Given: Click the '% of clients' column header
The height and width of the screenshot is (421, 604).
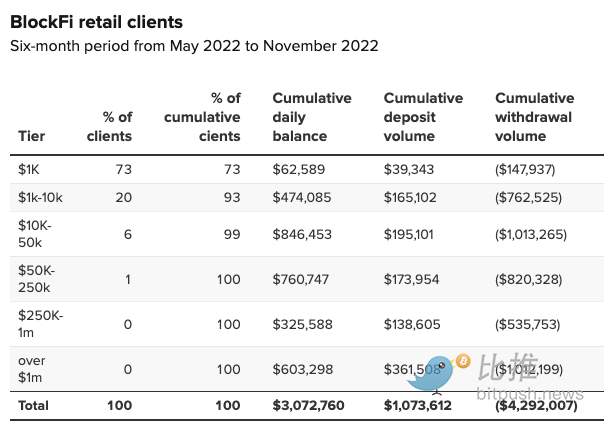Looking at the screenshot, I should (109, 126).
